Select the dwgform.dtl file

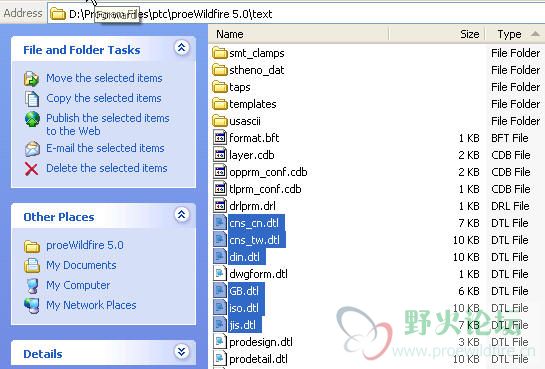coord(258,274)
